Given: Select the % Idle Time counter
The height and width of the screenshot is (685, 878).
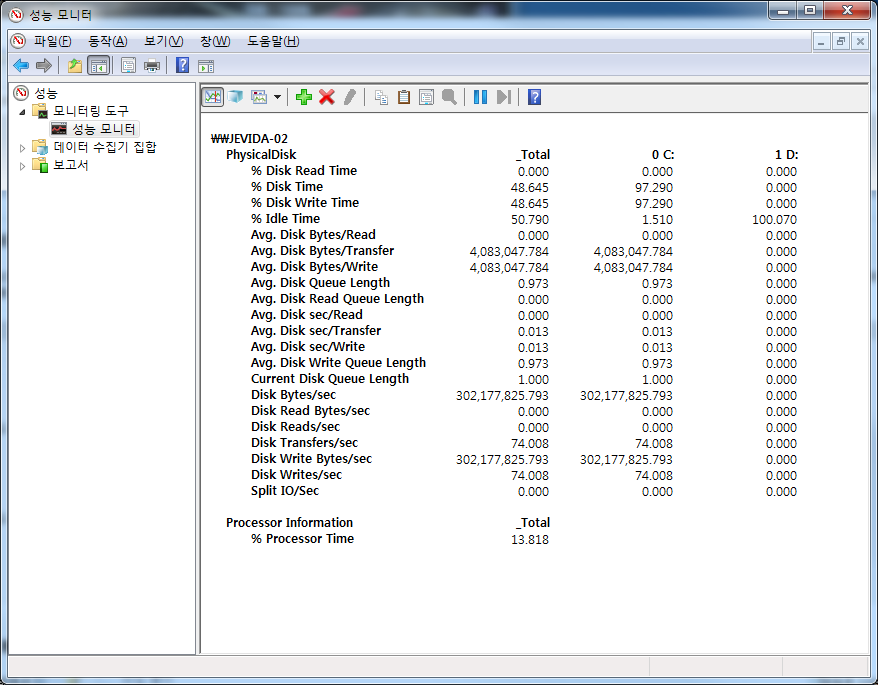Looking at the screenshot, I should tap(285, 218).
